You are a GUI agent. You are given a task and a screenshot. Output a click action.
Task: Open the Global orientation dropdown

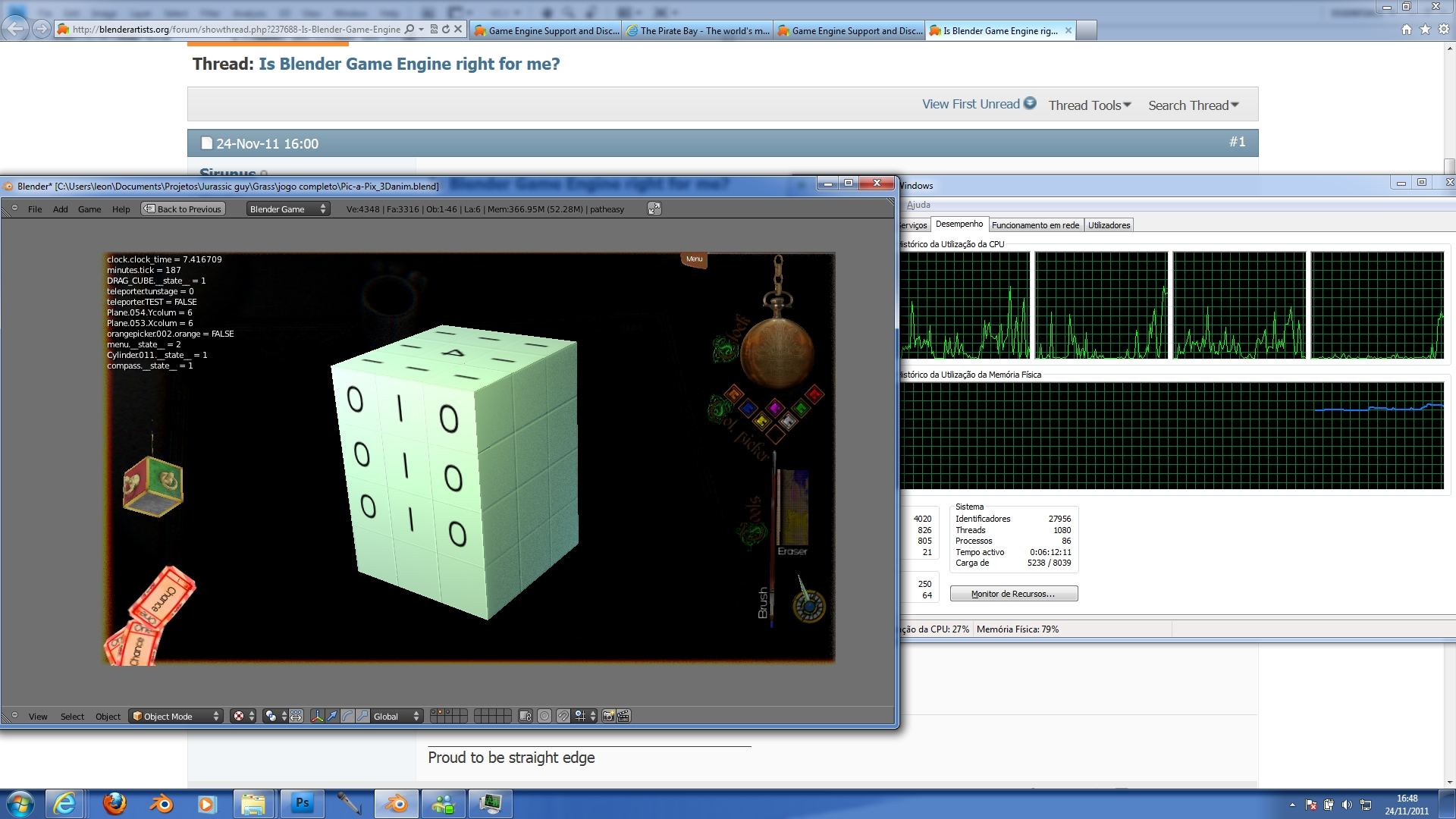point(396,716)
